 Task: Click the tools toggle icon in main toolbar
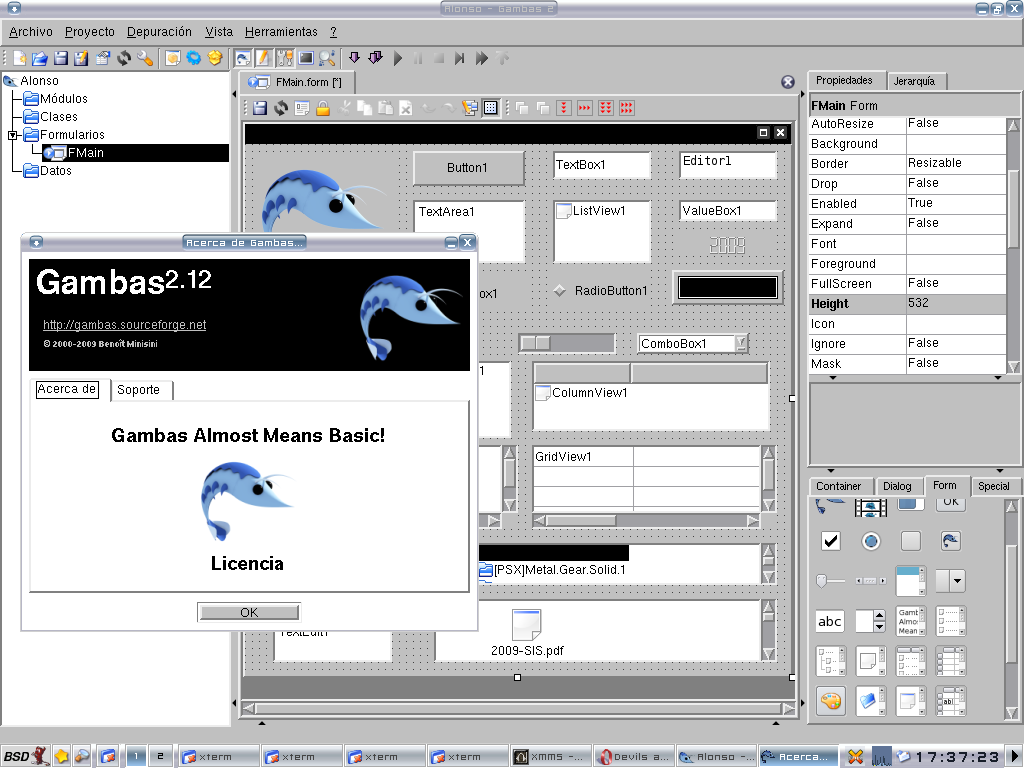285,58
